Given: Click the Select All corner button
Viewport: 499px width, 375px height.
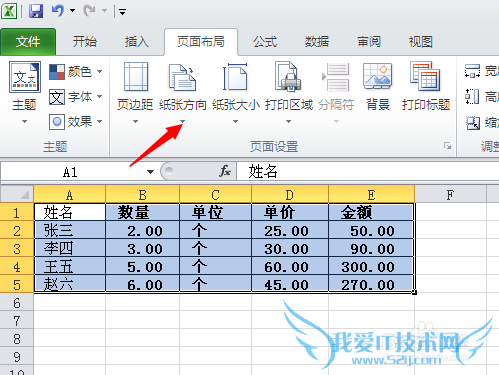Looking at the screenshot, I should pyautogui.click(x=17, y=194).
